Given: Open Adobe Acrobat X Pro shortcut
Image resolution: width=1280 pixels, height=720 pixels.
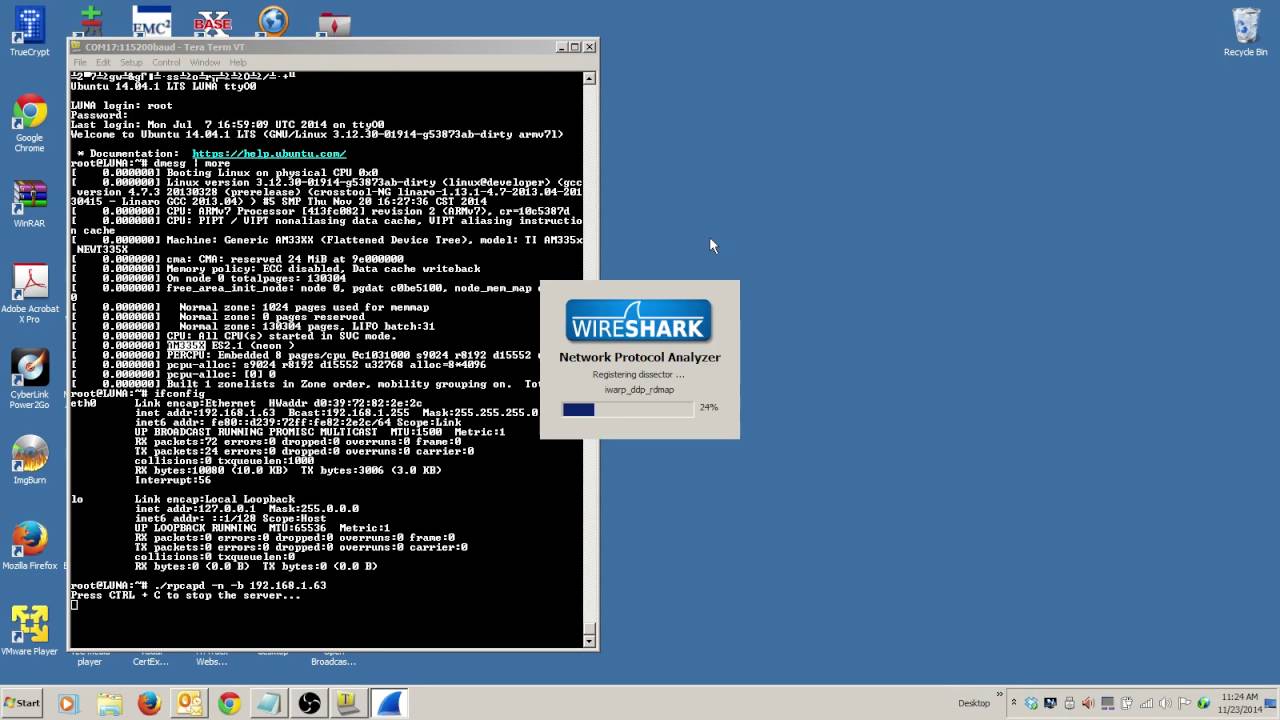Looking at the screenshot, I should [29, 292].
